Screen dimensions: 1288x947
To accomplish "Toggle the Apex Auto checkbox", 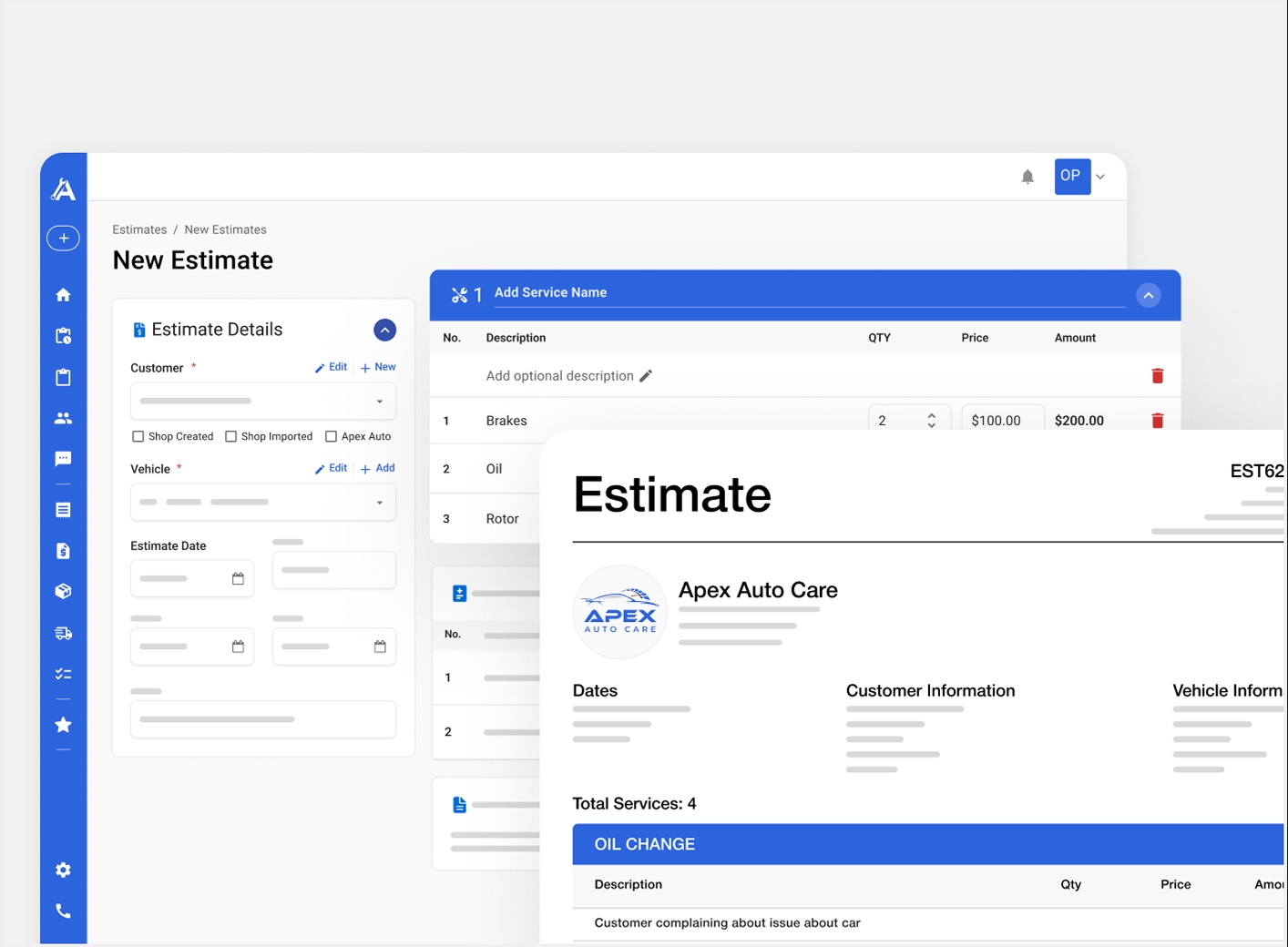I will click(x=332, y=436).
